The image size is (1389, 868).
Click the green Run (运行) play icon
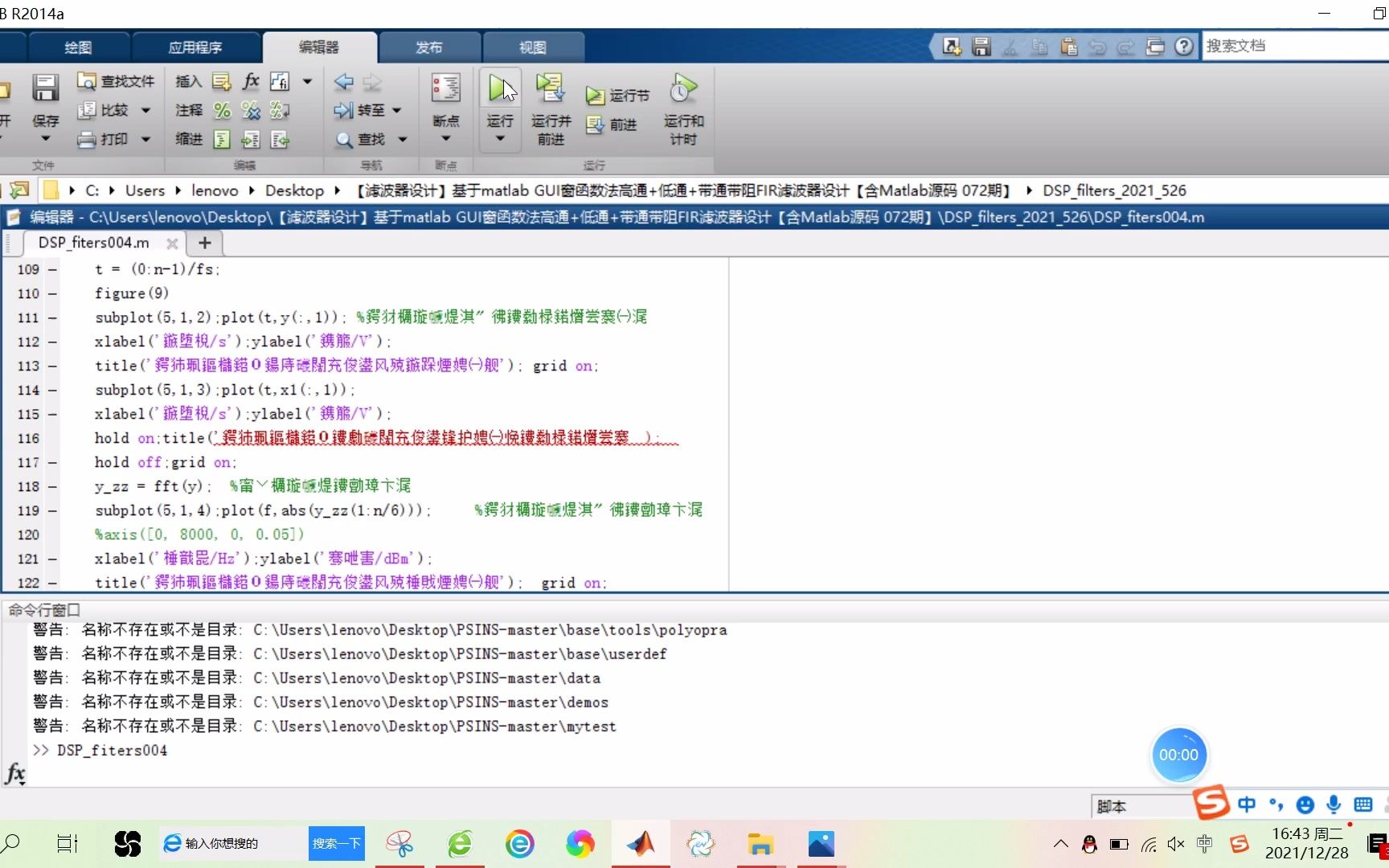(x=499, y=88)
